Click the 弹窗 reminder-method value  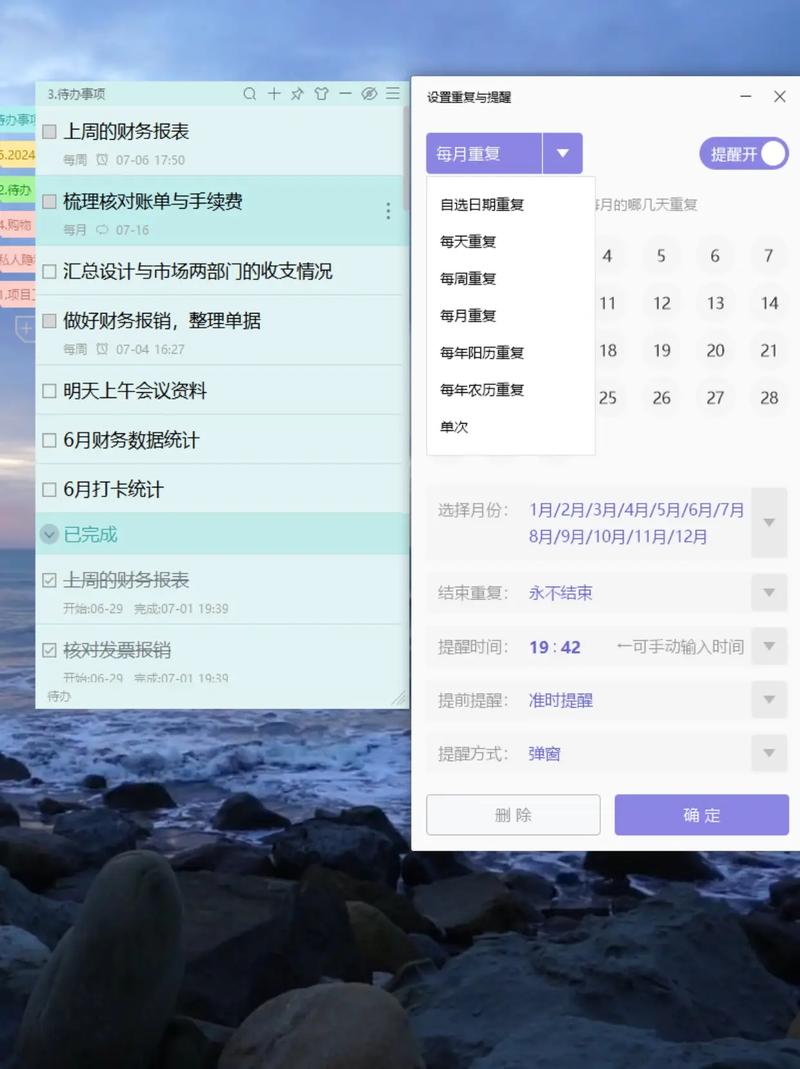point(544,754)
